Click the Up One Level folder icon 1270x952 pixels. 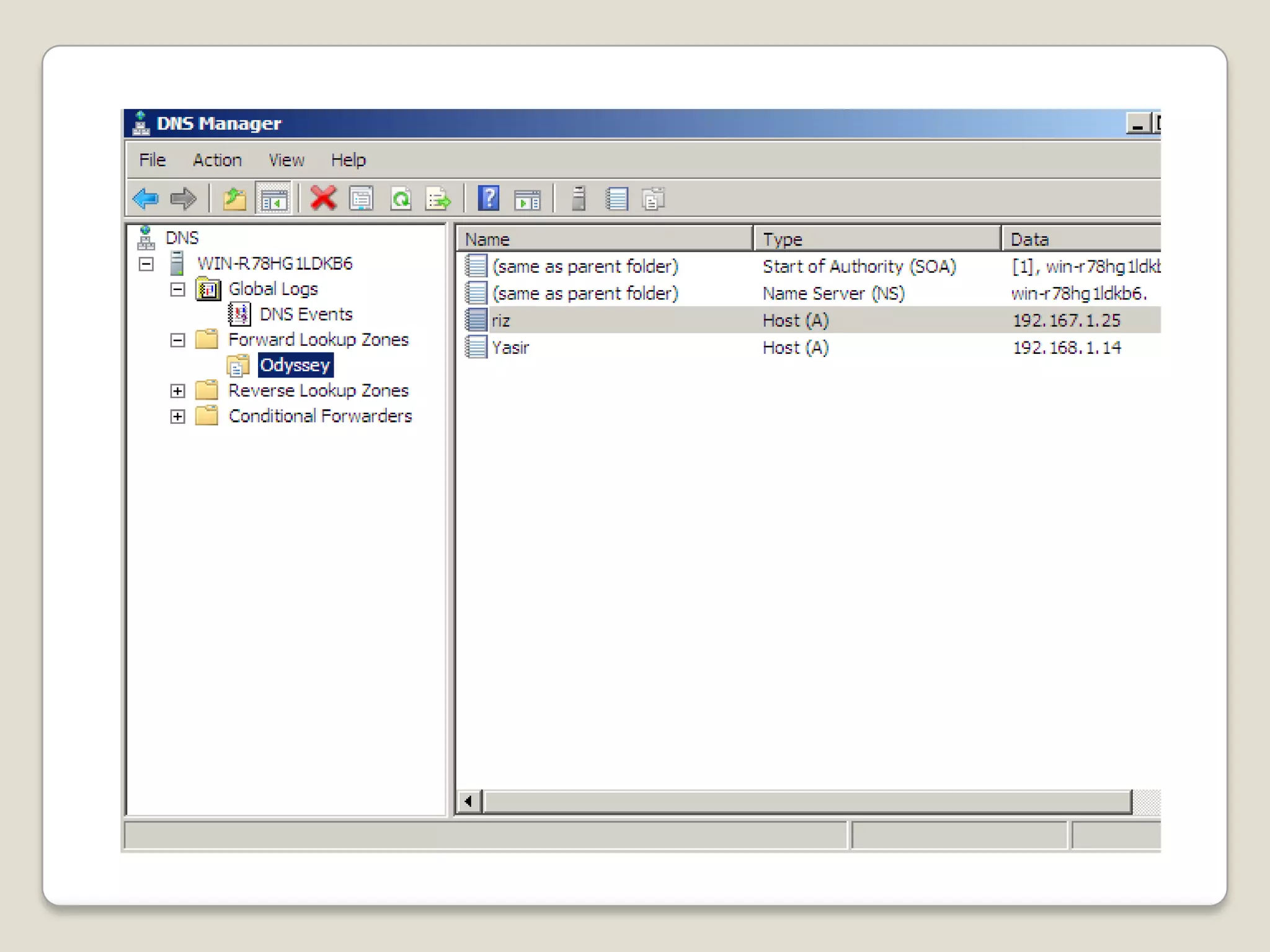[234, 199]
